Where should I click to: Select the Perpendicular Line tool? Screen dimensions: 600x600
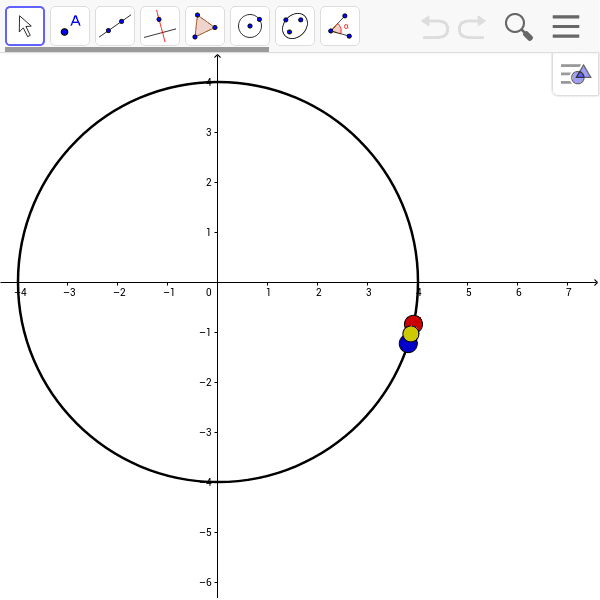pyautogui.click(x=160, y=26)
